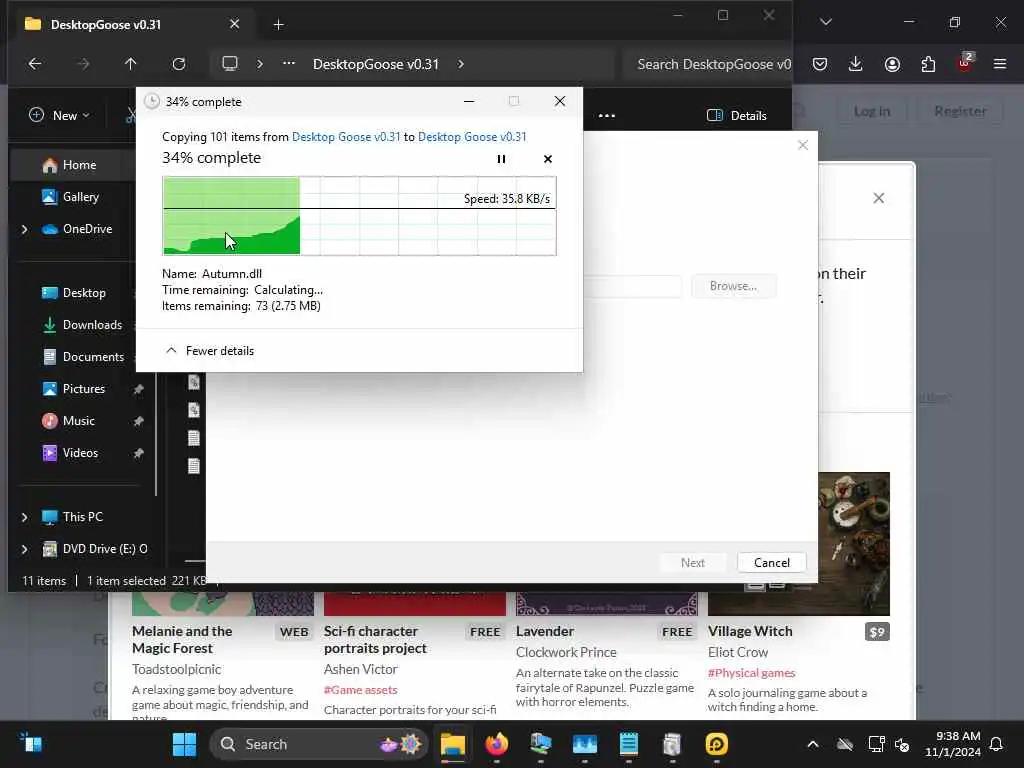Click the Register button on webpage
1024x768 pixels.
coord(960,111)
